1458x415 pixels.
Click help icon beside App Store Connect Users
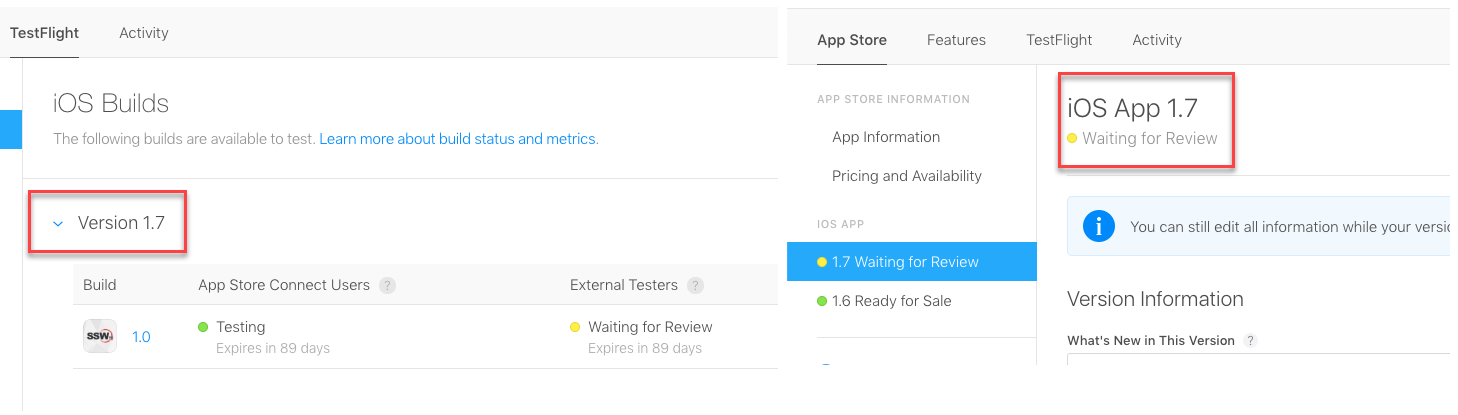pyautogui.click(x=388, y=286)
